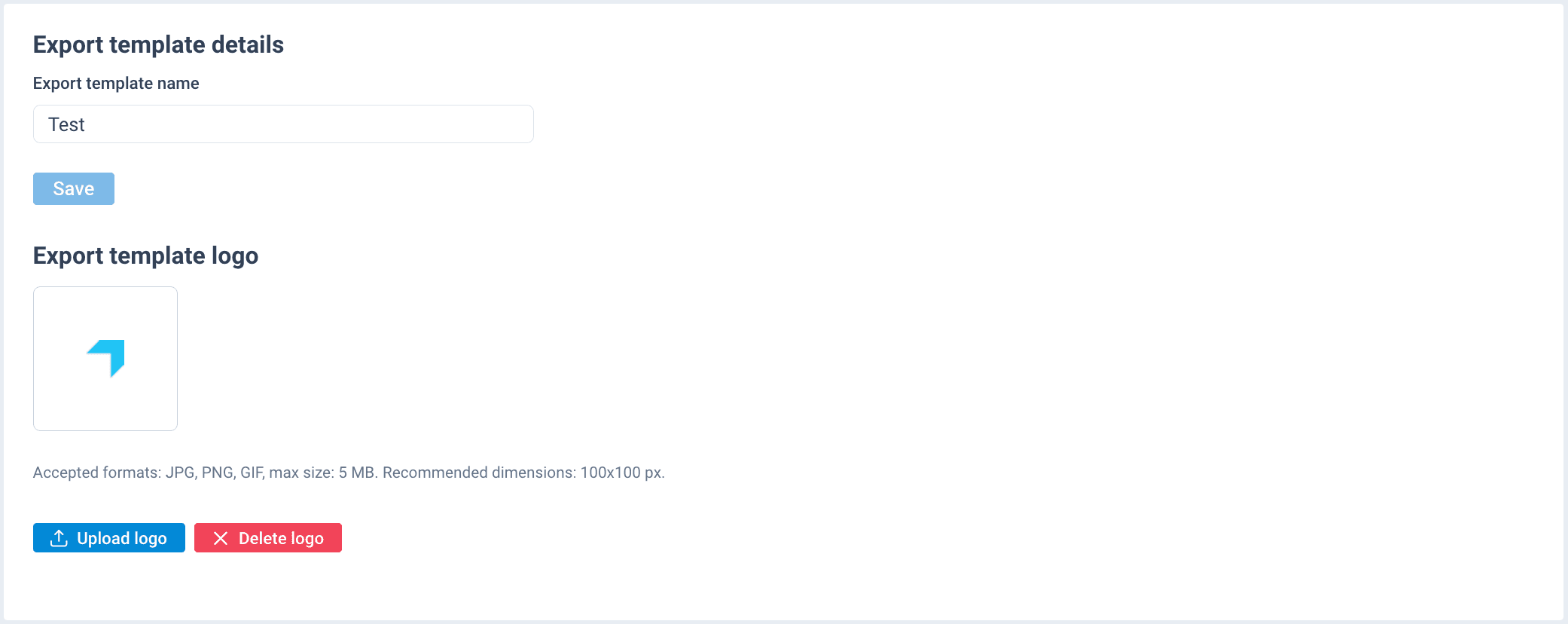The image size is (1568, 624).
Task: Save the export template details
Action: [74, 188]
